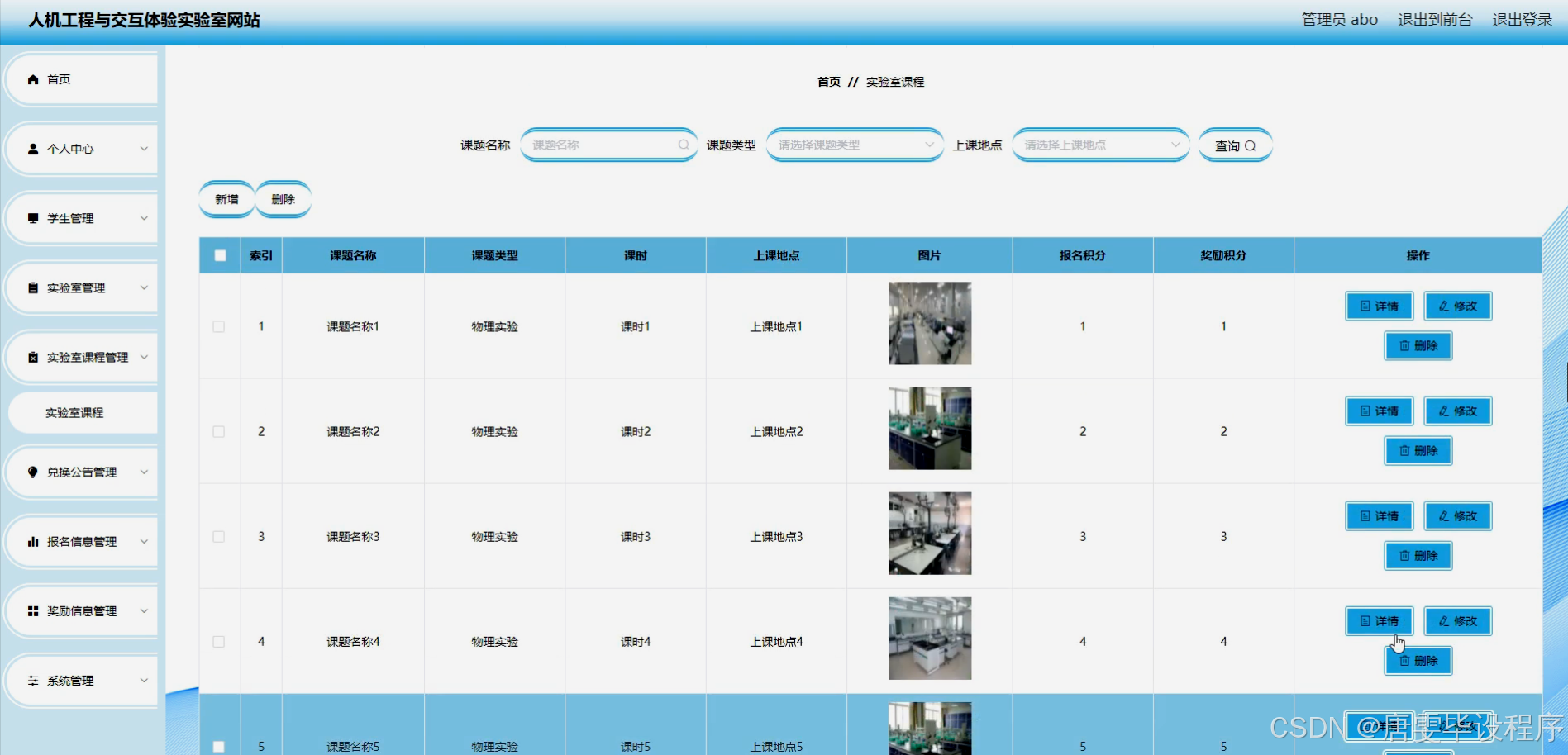Click 退出到前台 in top bar
This screenshot has height=755, width=1568.
point(1435,19)
